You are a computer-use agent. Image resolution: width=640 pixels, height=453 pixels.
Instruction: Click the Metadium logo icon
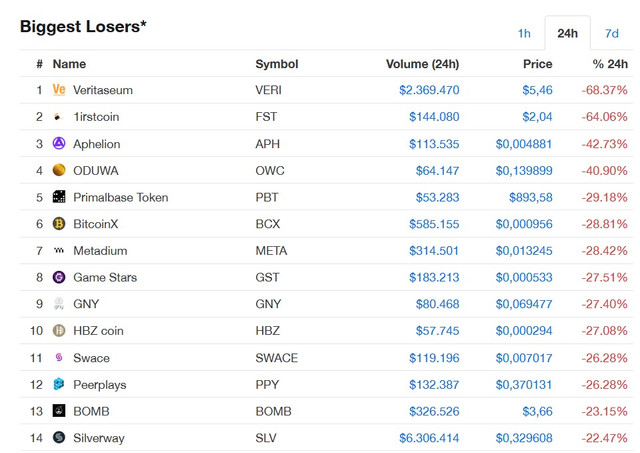coord(59,250)
